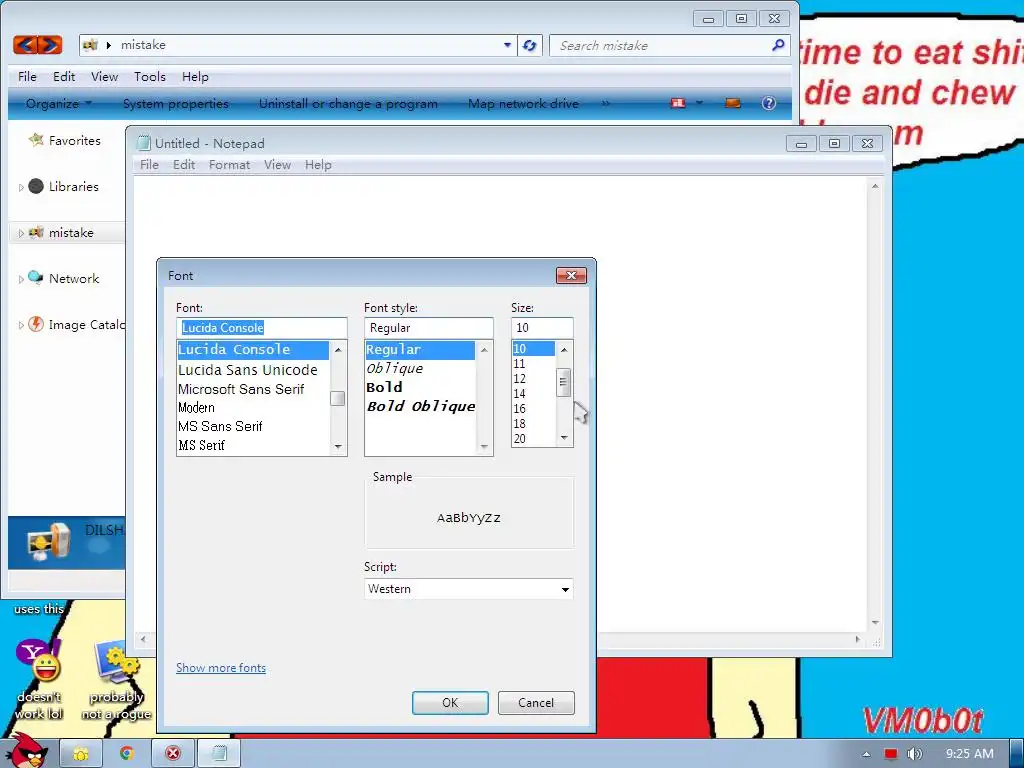The height and width of the screenshot is (768, 1024).
Task: Show hidden tray icons arrow
Action: (867, 754)
